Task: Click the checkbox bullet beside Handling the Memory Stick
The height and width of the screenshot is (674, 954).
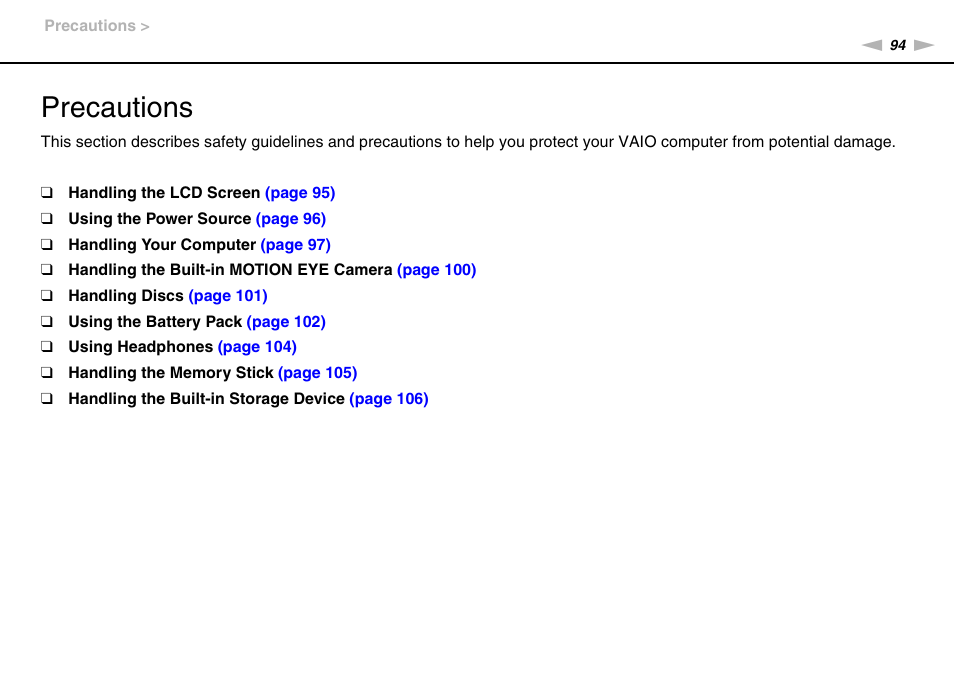Action: coord(47,373)
